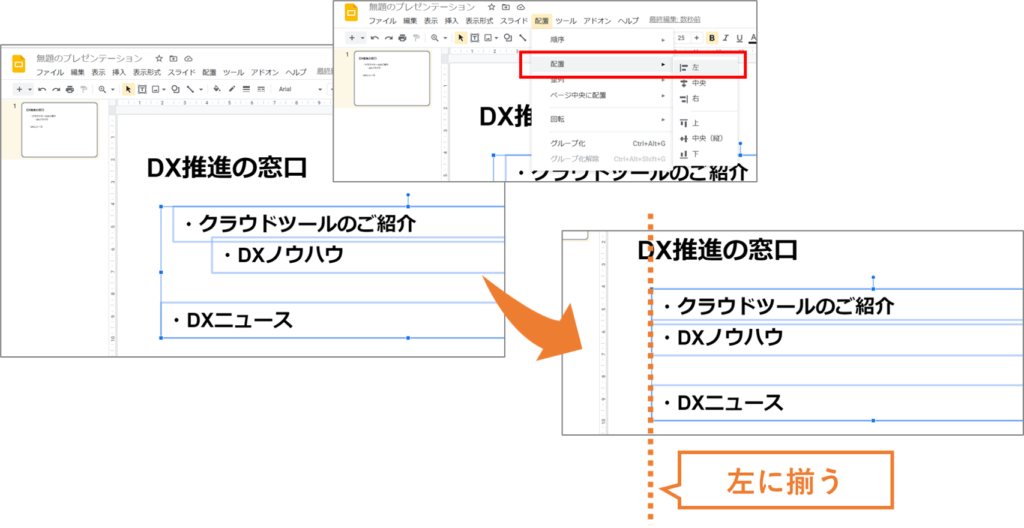Pick Text box tool in window with 配置 menu open
Image resolution: width=1024 pixels, height=528 pixels.
click(x=475, y=38)
